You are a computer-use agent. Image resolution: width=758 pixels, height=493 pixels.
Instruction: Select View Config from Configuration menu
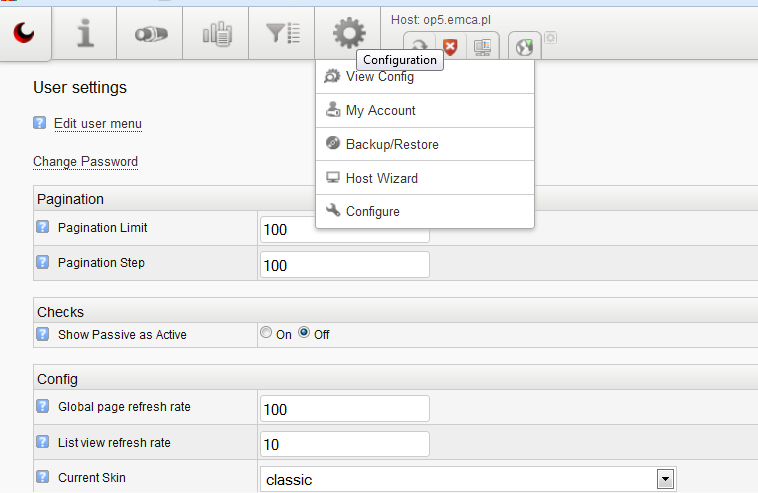pyautogui.click(x=379, y=77)
